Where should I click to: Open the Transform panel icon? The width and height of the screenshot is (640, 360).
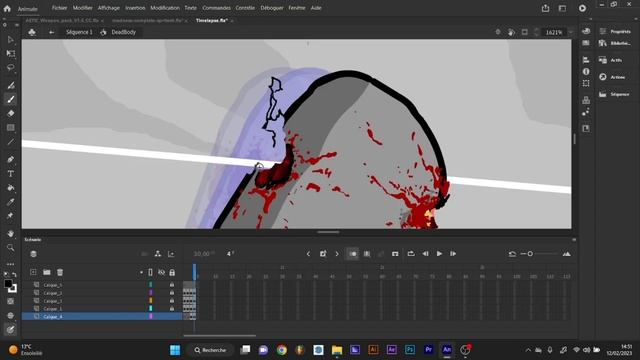pyautogui.click(x=586, y=83)
